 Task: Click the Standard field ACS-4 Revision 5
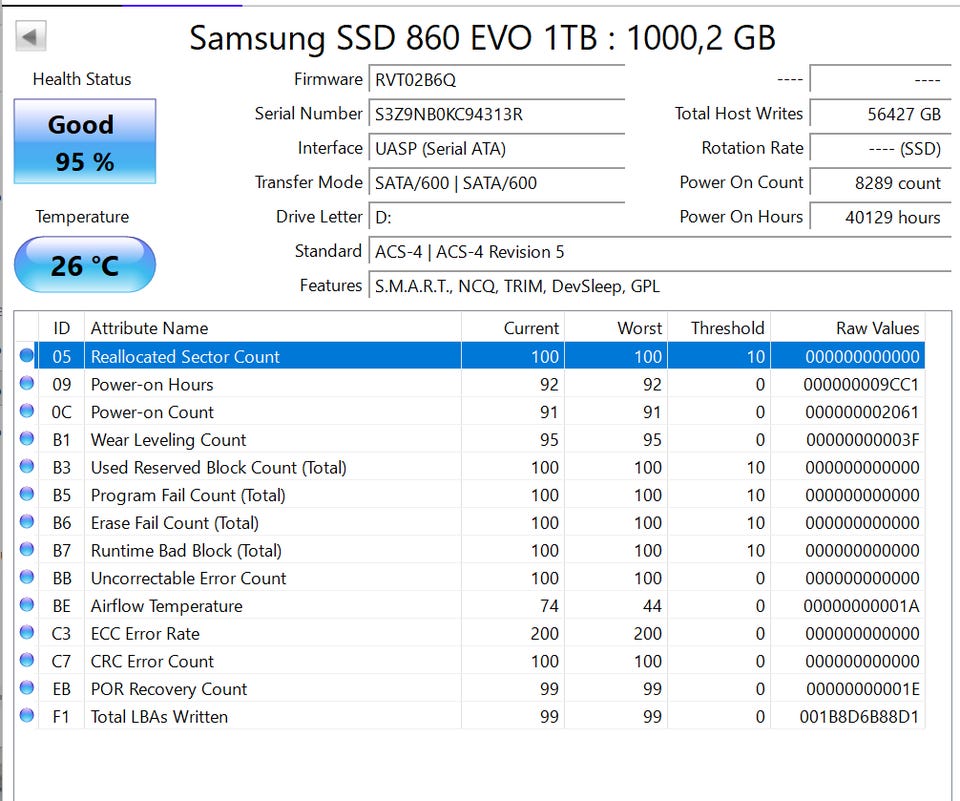659,251
